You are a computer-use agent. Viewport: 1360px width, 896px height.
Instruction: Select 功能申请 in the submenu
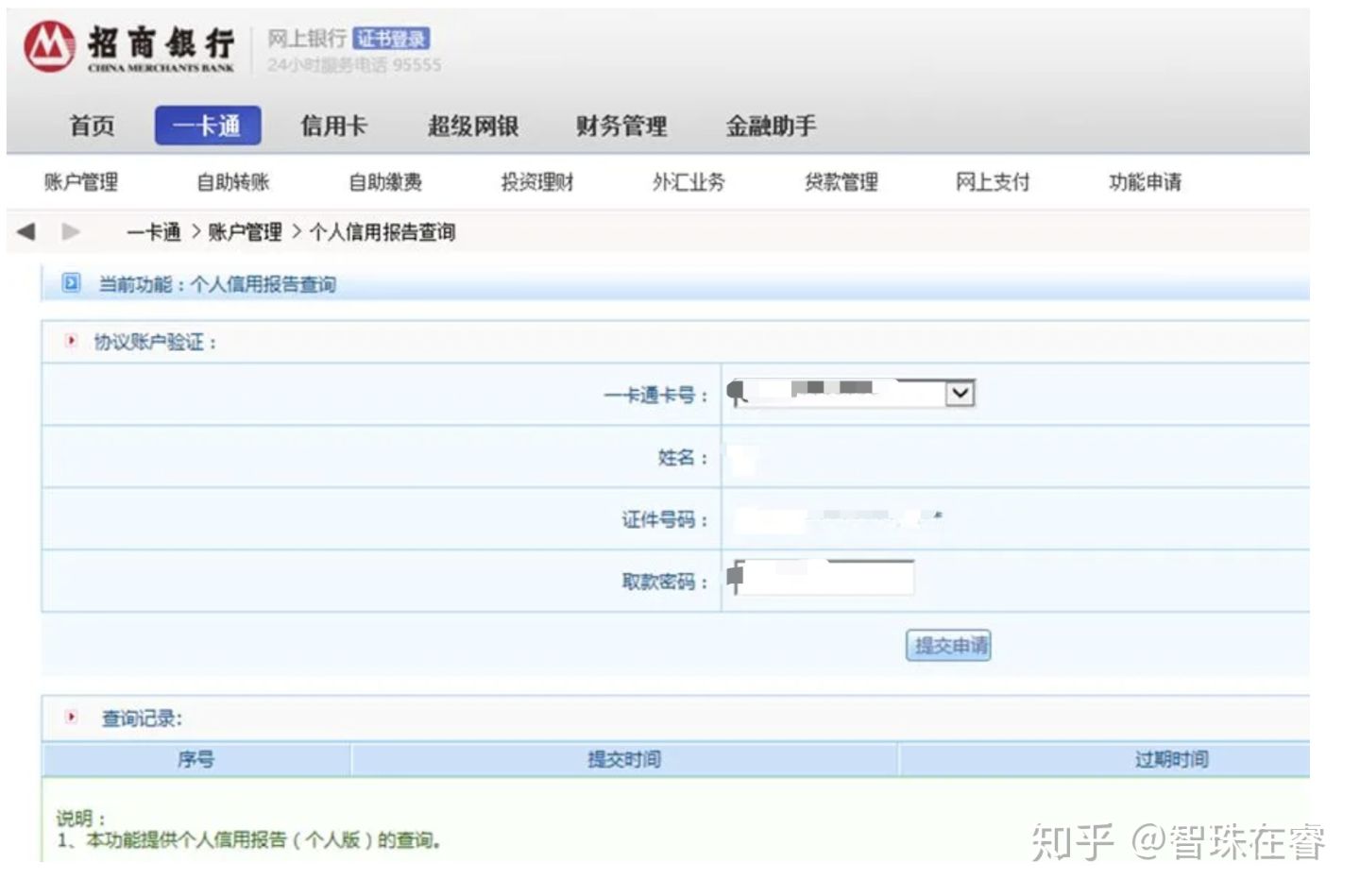(1146, 182)
